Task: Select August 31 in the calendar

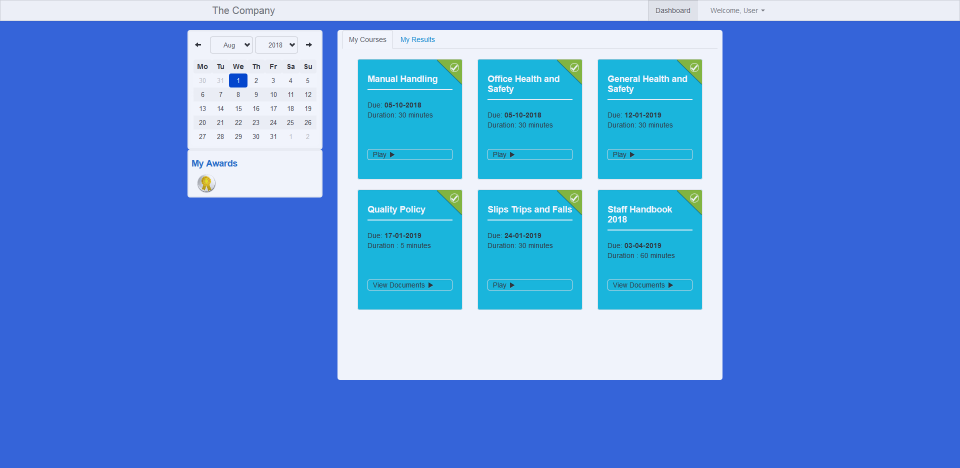Action: click(x=273, y=137)
